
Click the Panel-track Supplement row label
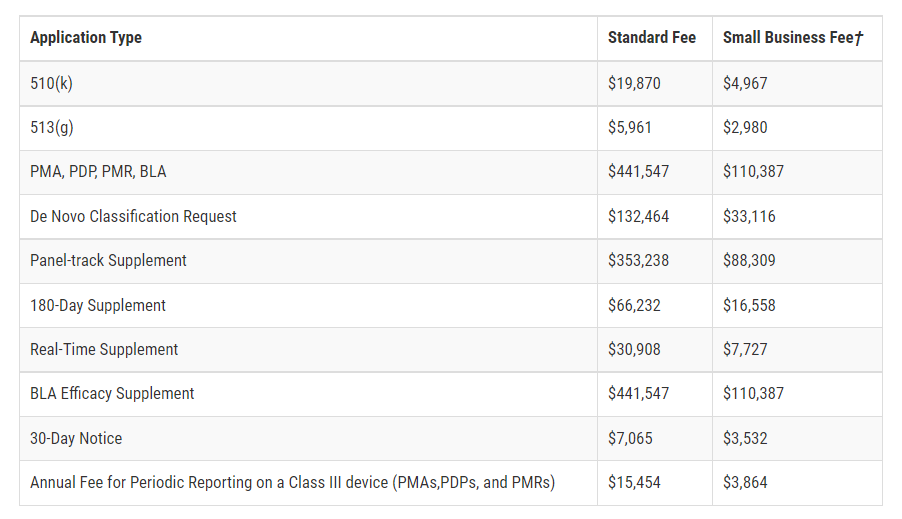pyautogui.click(x=108, y=261)
